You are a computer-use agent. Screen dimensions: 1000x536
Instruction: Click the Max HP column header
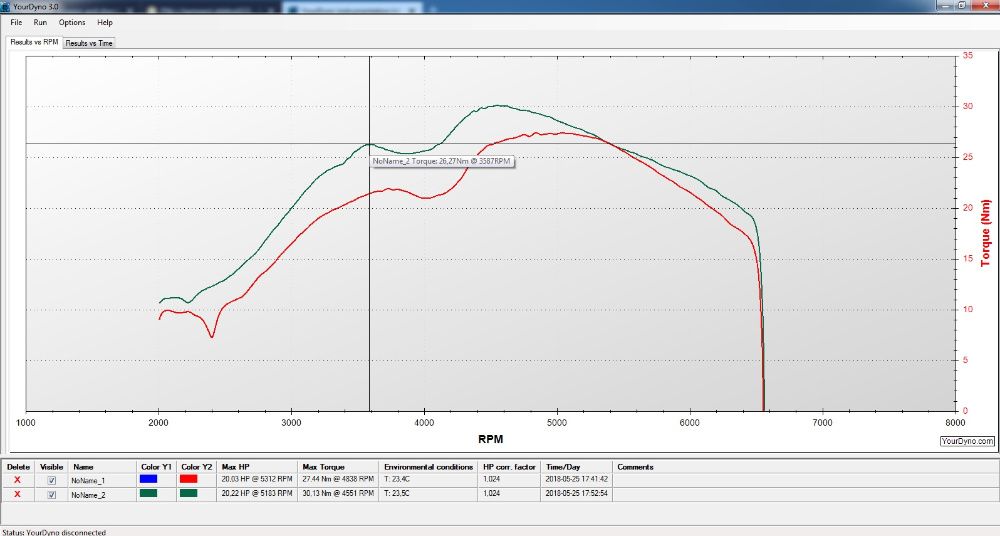[257, 467]
